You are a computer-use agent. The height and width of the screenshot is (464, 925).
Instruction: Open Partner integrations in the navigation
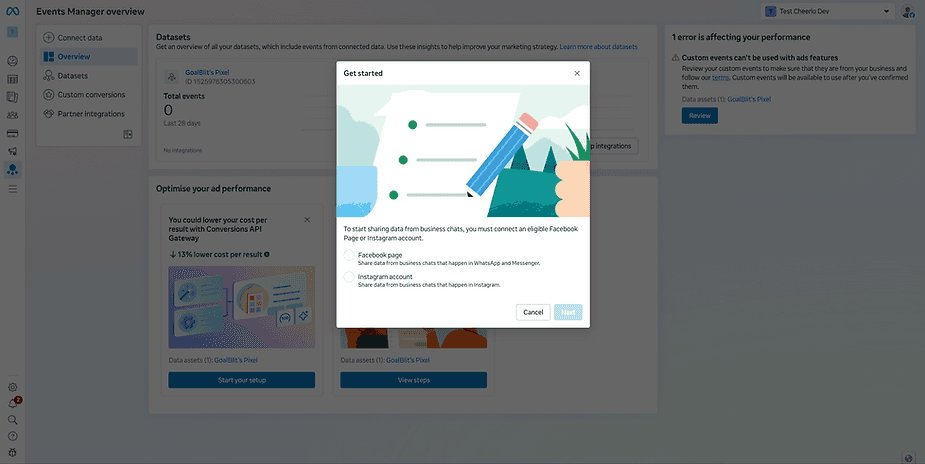[89, 114]
